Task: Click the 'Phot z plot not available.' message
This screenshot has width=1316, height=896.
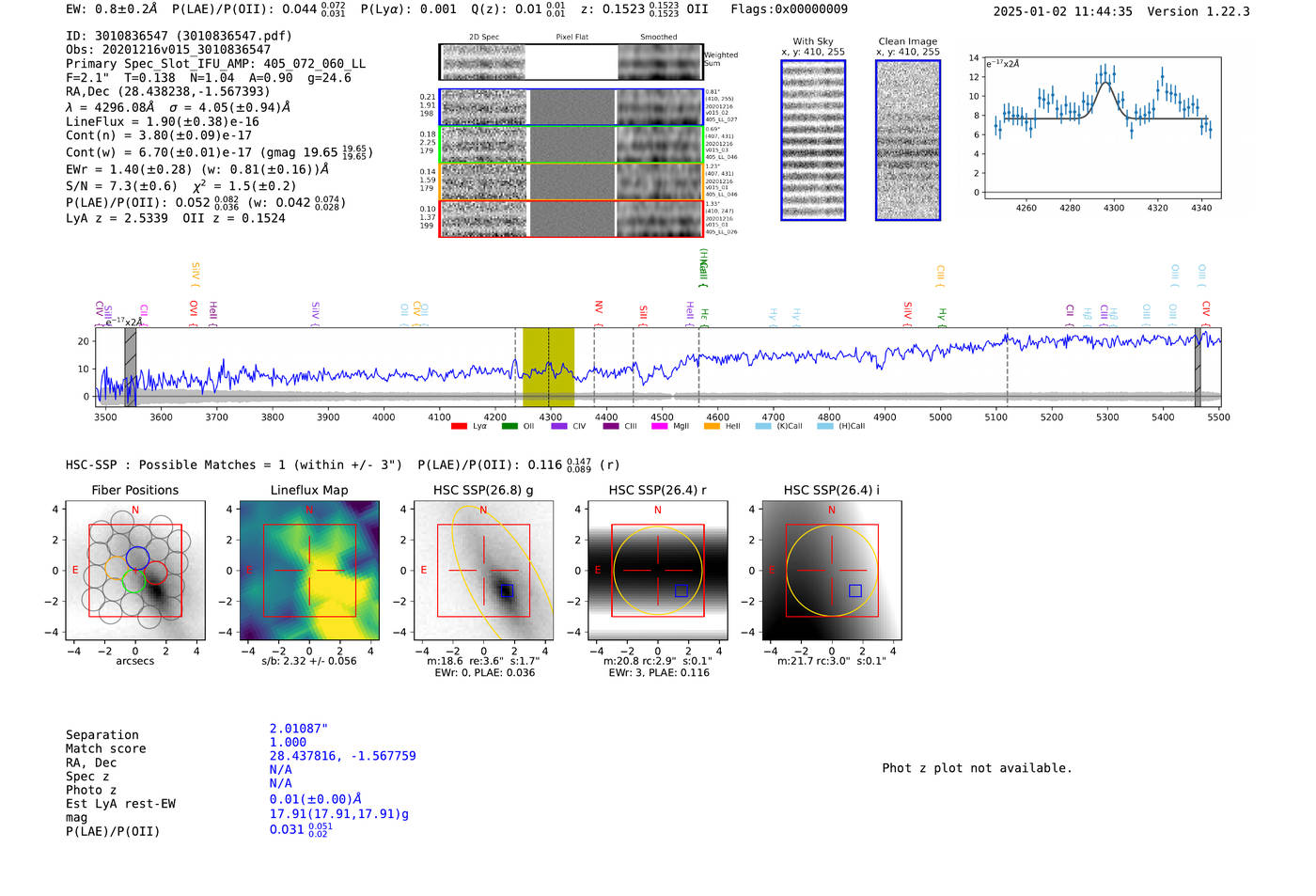Action: coord(977,768)
